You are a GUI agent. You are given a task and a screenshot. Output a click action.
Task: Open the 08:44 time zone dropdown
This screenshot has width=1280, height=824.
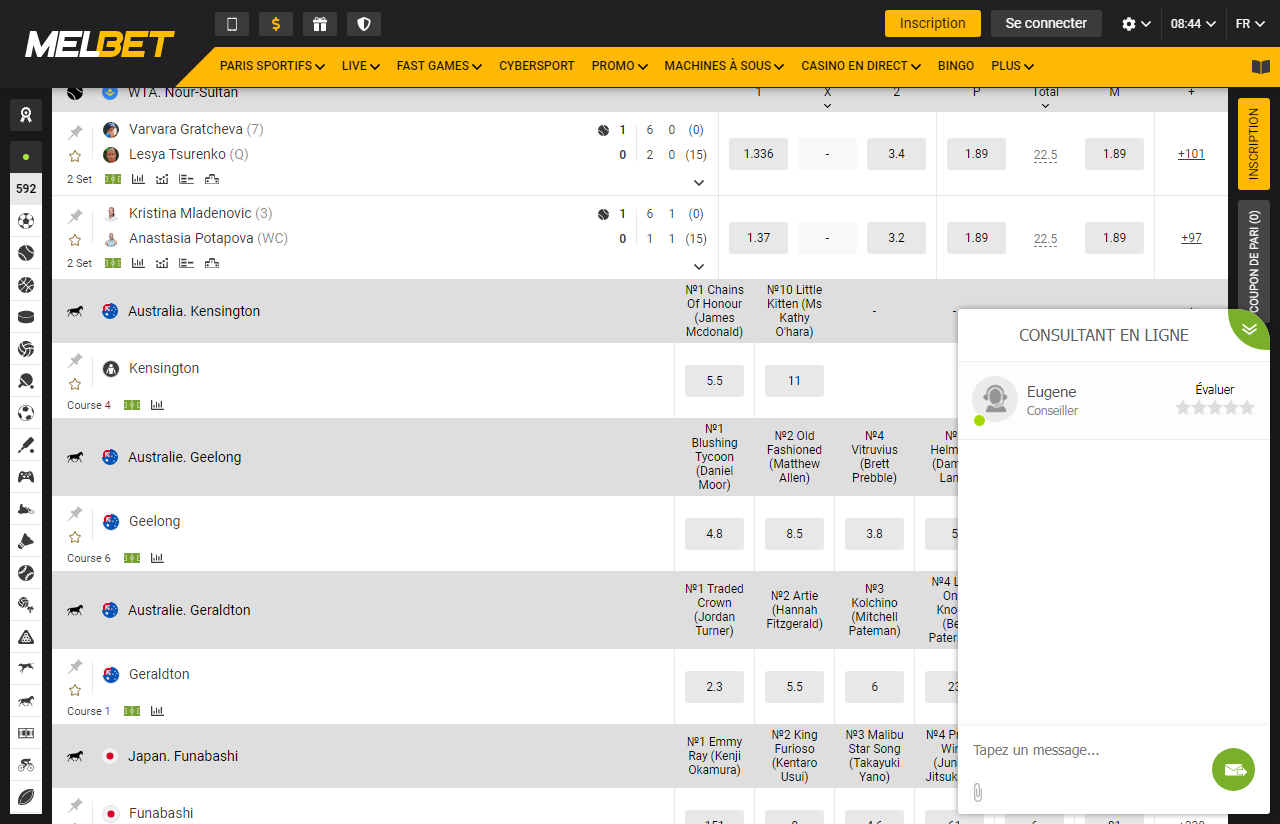point(1193,24)
